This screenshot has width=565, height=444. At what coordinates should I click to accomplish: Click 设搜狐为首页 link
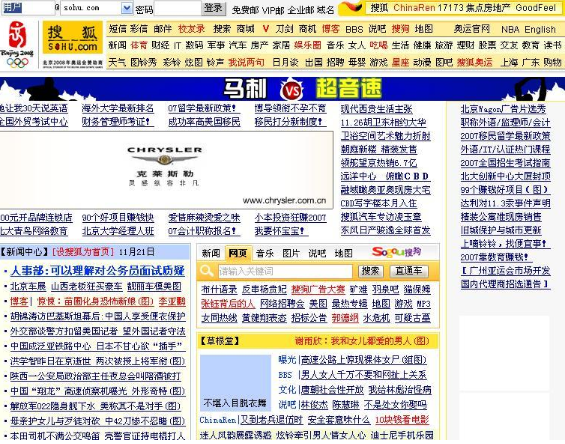[83, 252]
